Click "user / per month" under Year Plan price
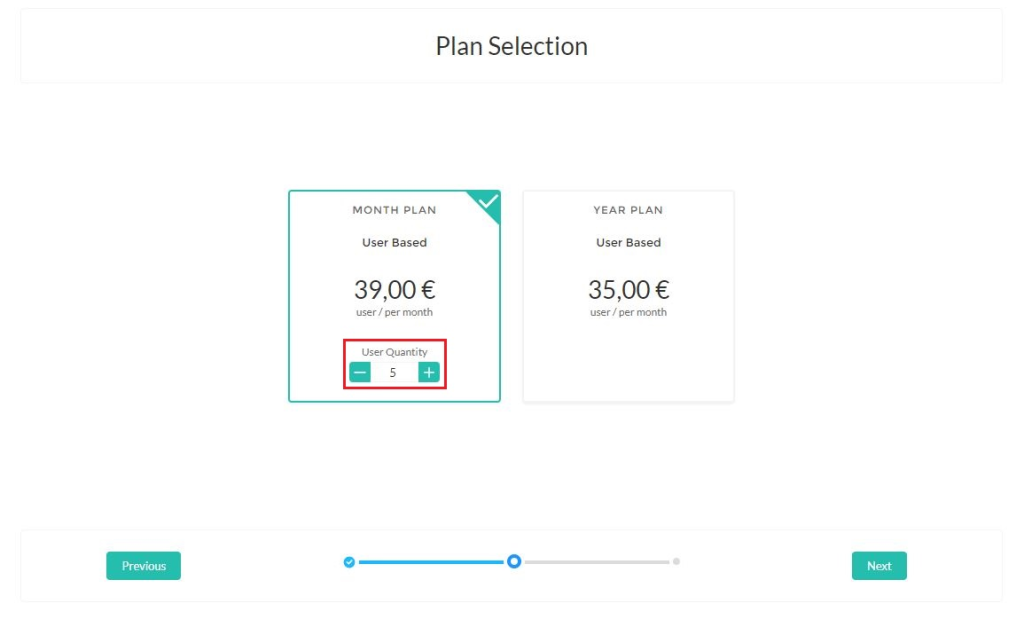The image size is (1024, 619). (628, 313)
